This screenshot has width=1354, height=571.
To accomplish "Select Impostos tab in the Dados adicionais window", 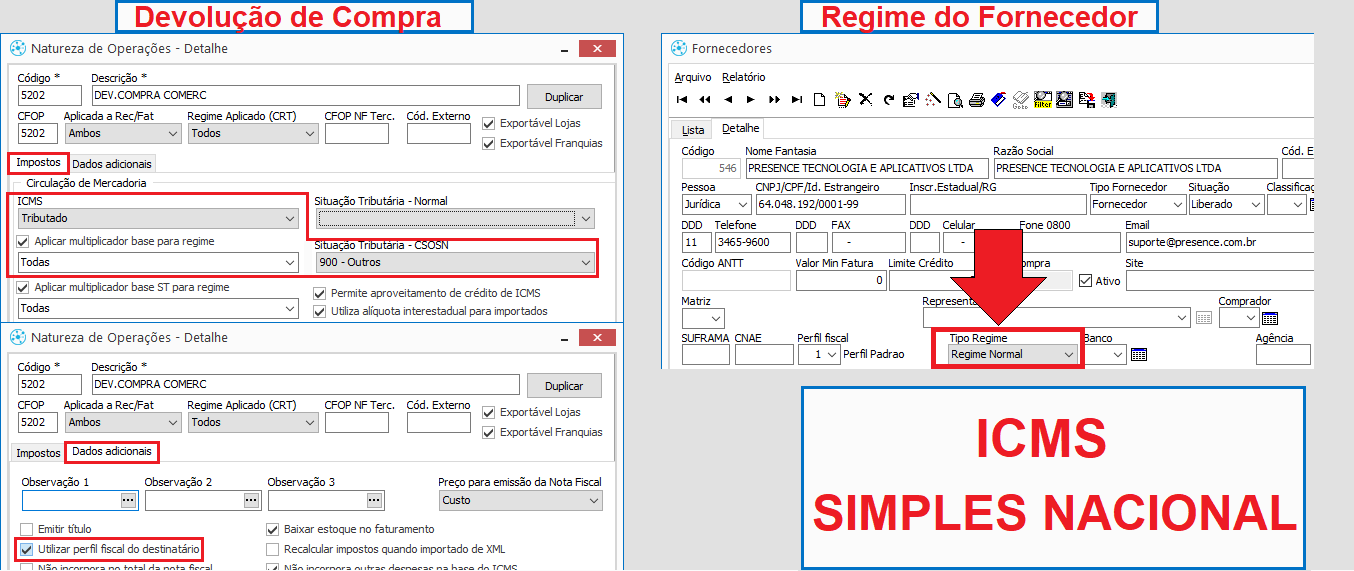I will pos(38,453).
